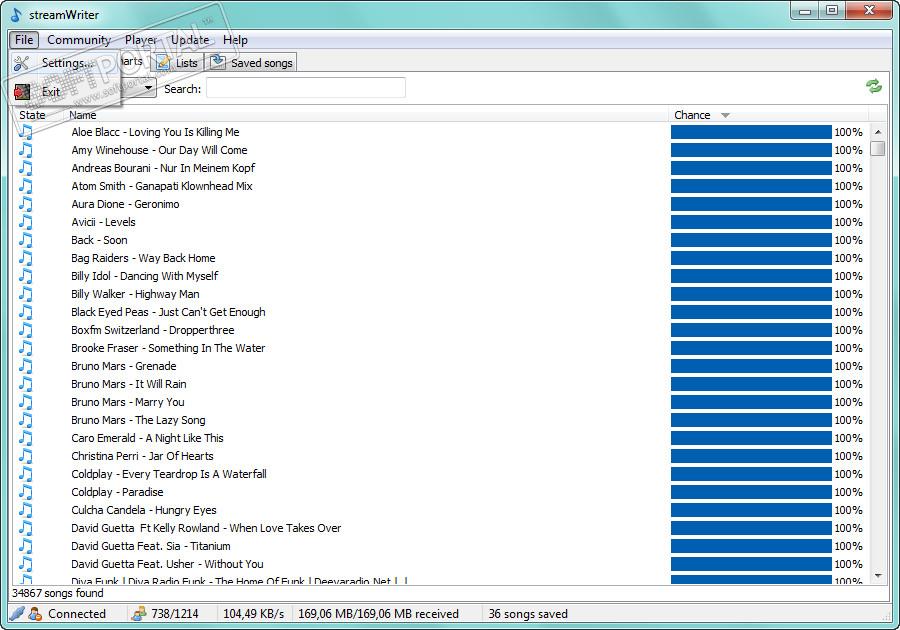Click the 104,49 KB/s status entry
900x630 pixels.
click(253, 614)
